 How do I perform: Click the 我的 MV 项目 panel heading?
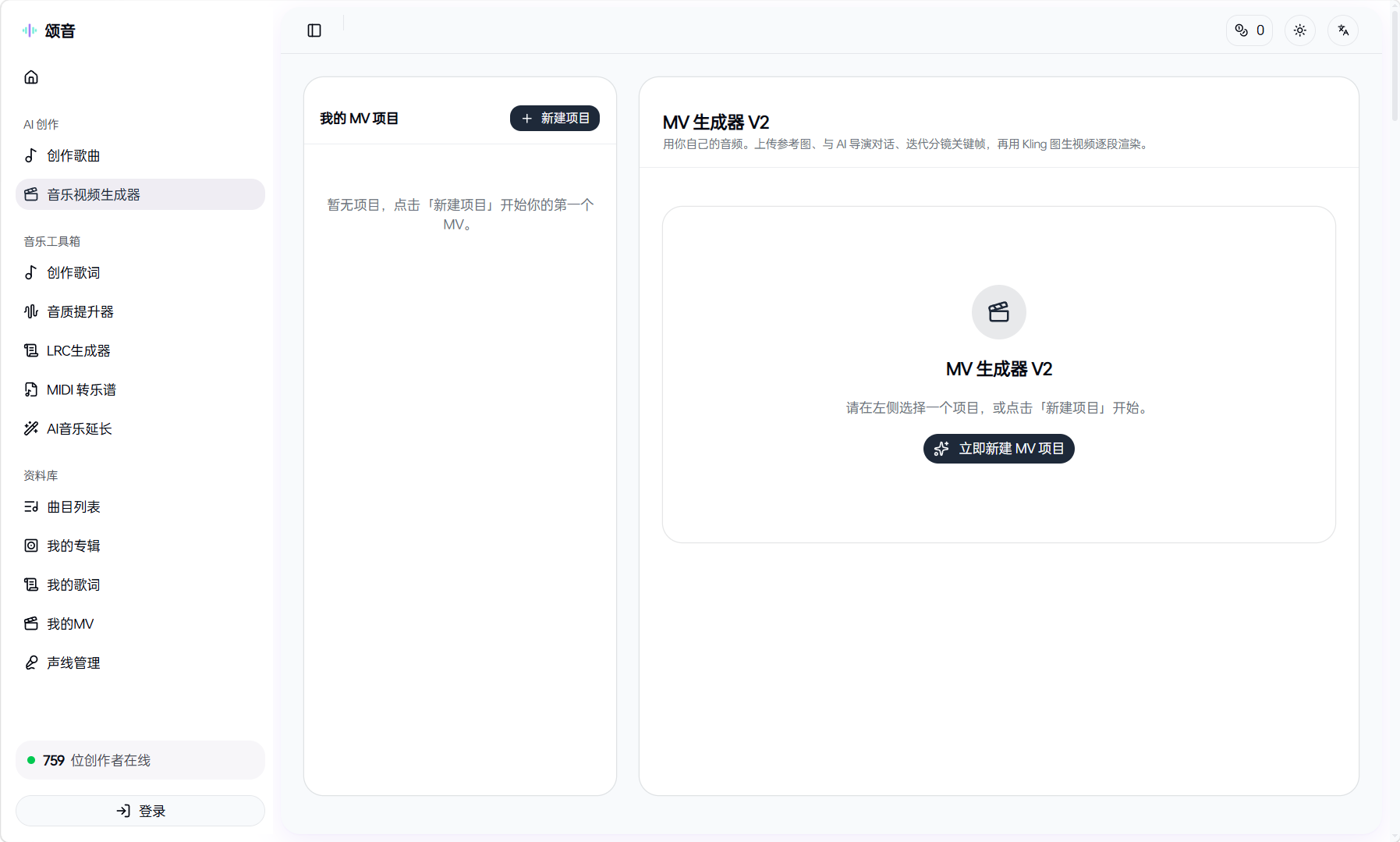pos(359,119)
